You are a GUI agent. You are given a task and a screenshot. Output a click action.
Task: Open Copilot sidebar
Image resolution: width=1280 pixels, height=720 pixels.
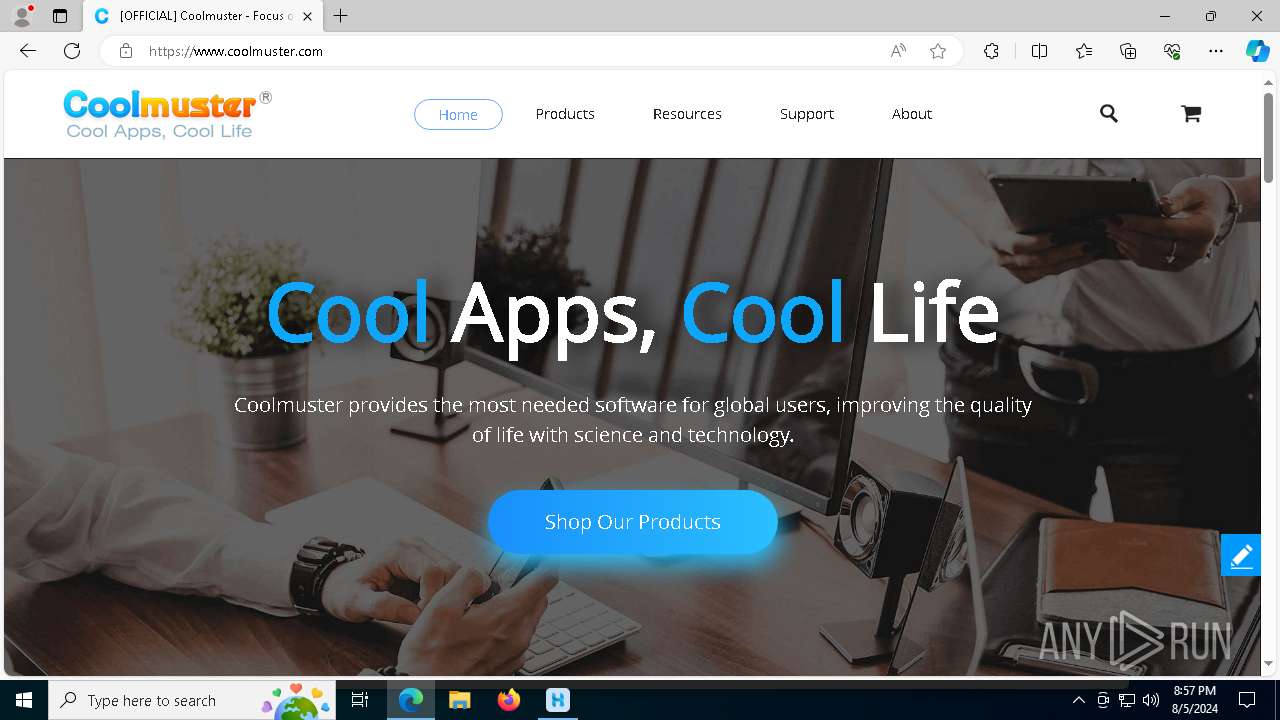(x=1257, y=51)
